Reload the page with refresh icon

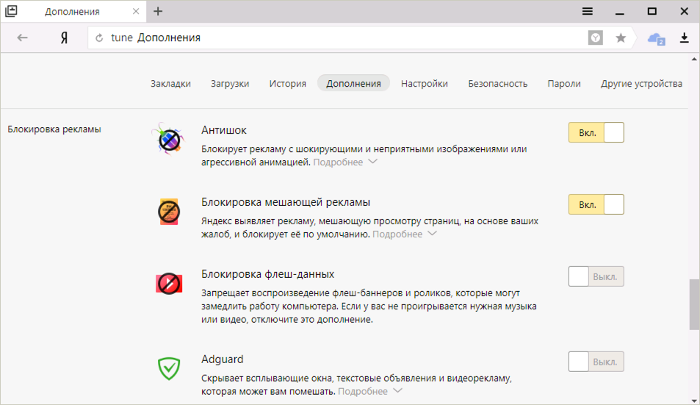[x=99, y=38]
